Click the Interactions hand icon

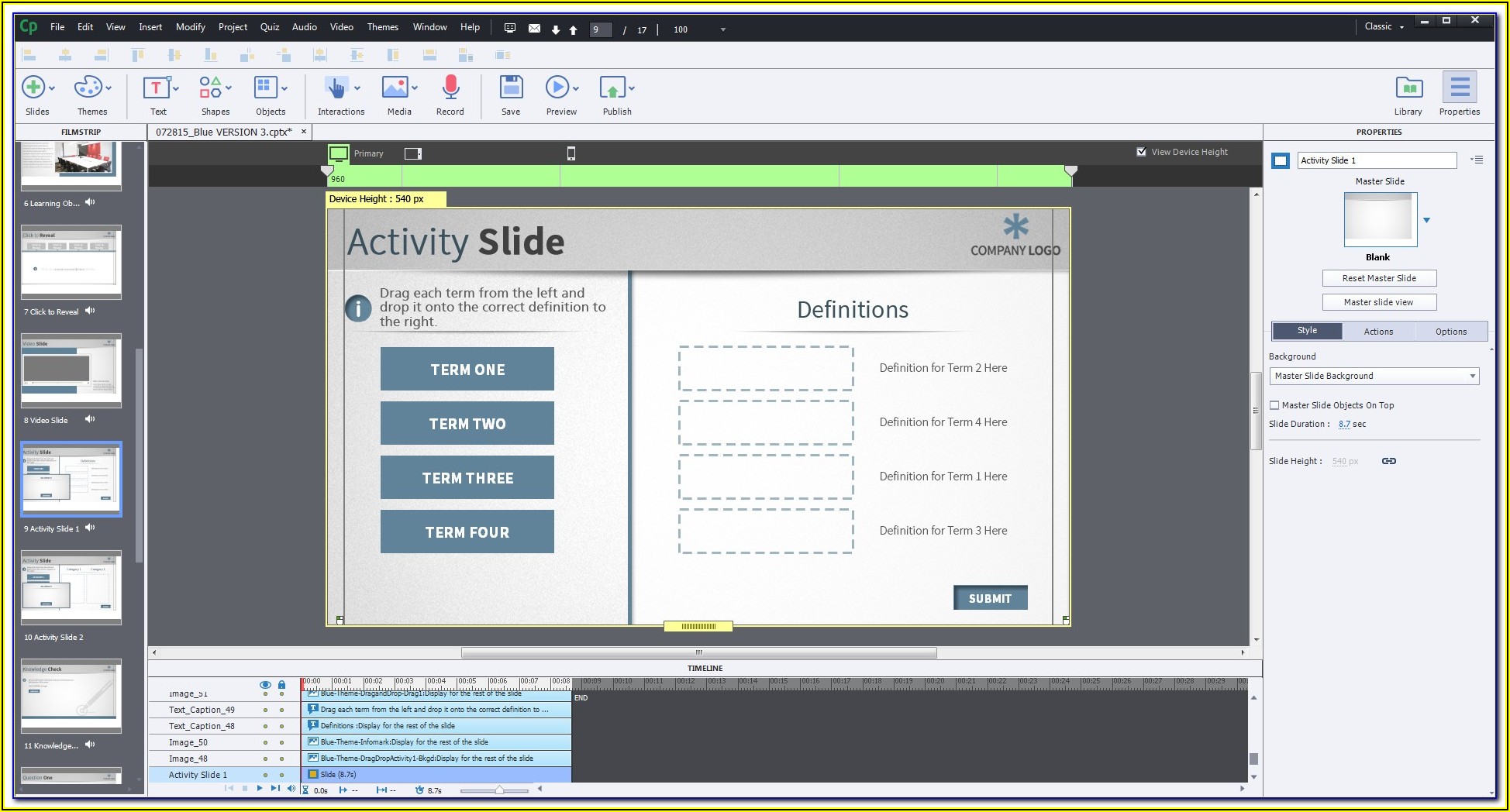[x=336, y=88]
